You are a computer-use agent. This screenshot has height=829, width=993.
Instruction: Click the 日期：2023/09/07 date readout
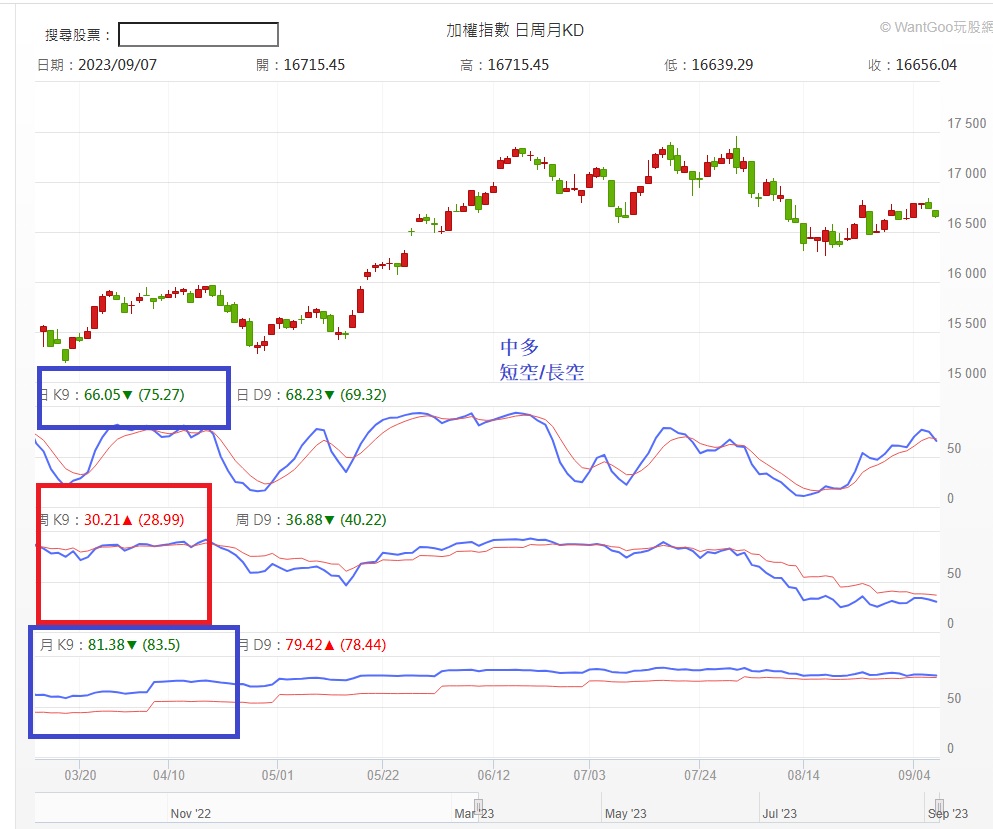click(x=97, y=65)
